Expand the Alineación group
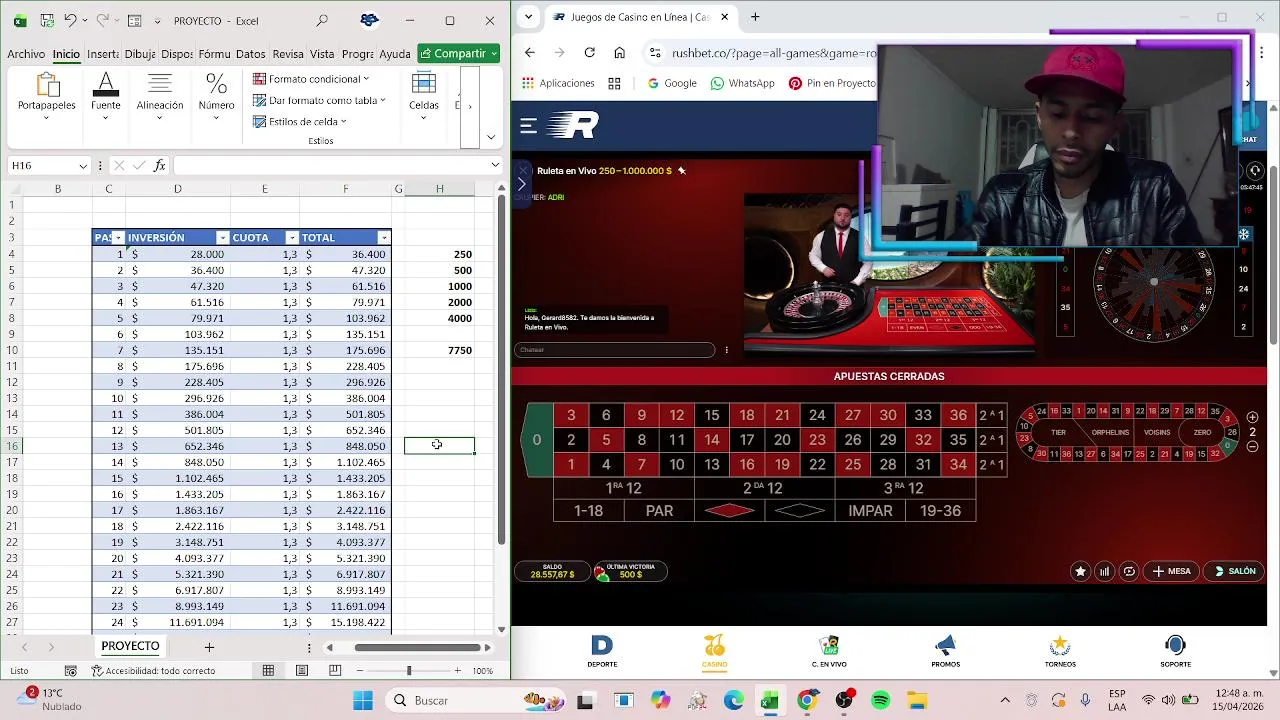The image size is (1280, 720). 160,96
